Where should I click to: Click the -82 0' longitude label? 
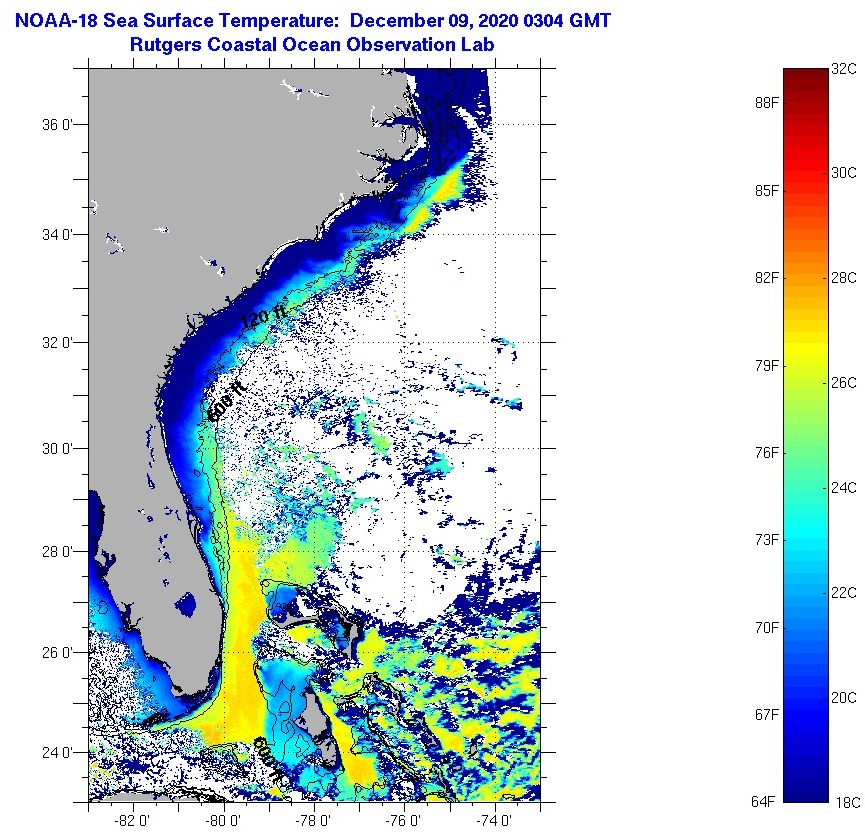(x=132, y=820)
